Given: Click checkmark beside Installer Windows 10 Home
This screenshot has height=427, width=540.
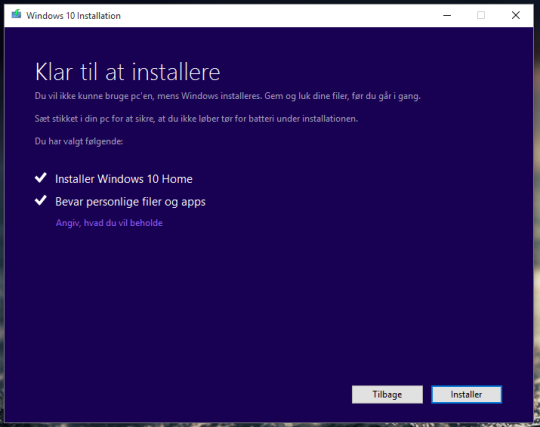Looking at the screenshot, I should [x=41, y=178].
